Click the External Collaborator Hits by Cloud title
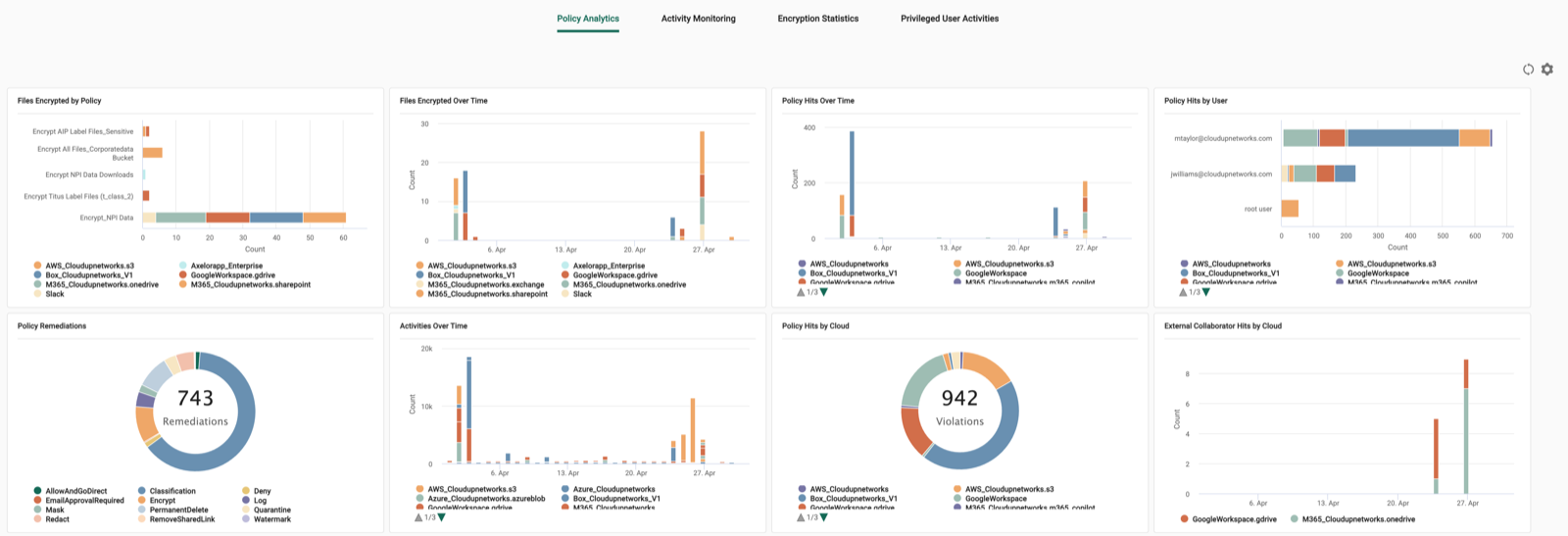The width and height of the screenshot is (1568, 536). (x=1223, y=326)
